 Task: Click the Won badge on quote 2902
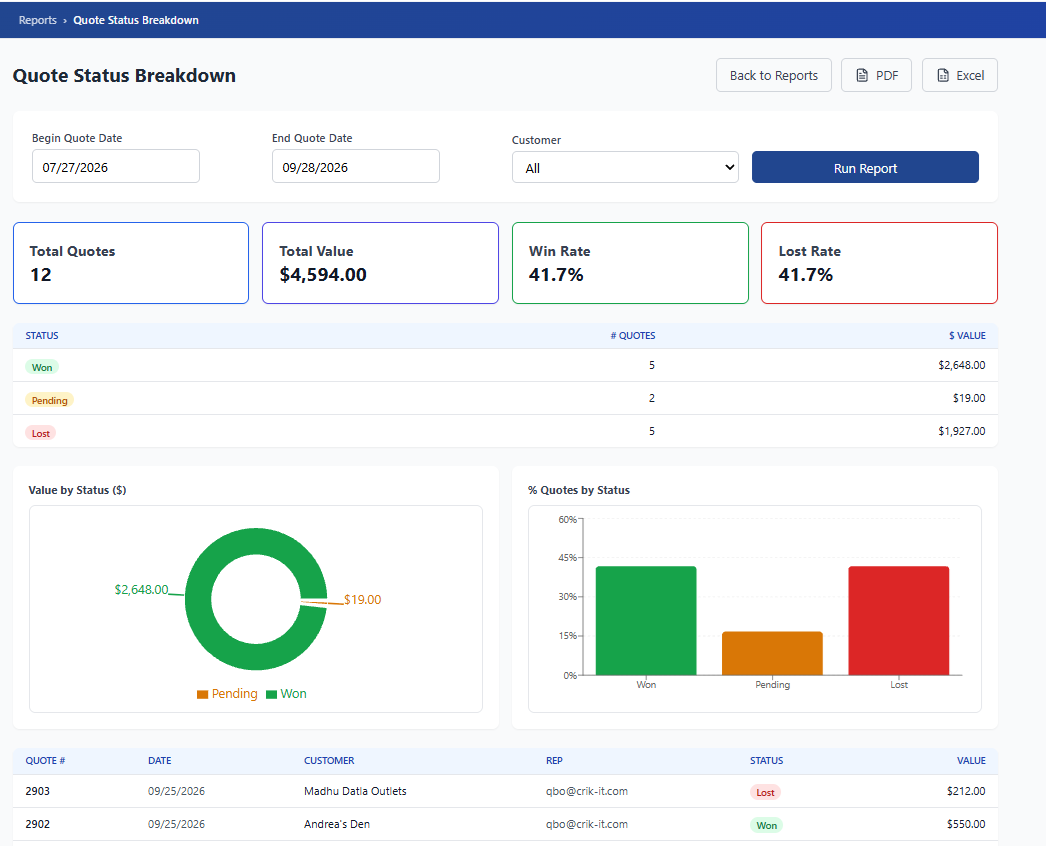[x=766, y=825]
